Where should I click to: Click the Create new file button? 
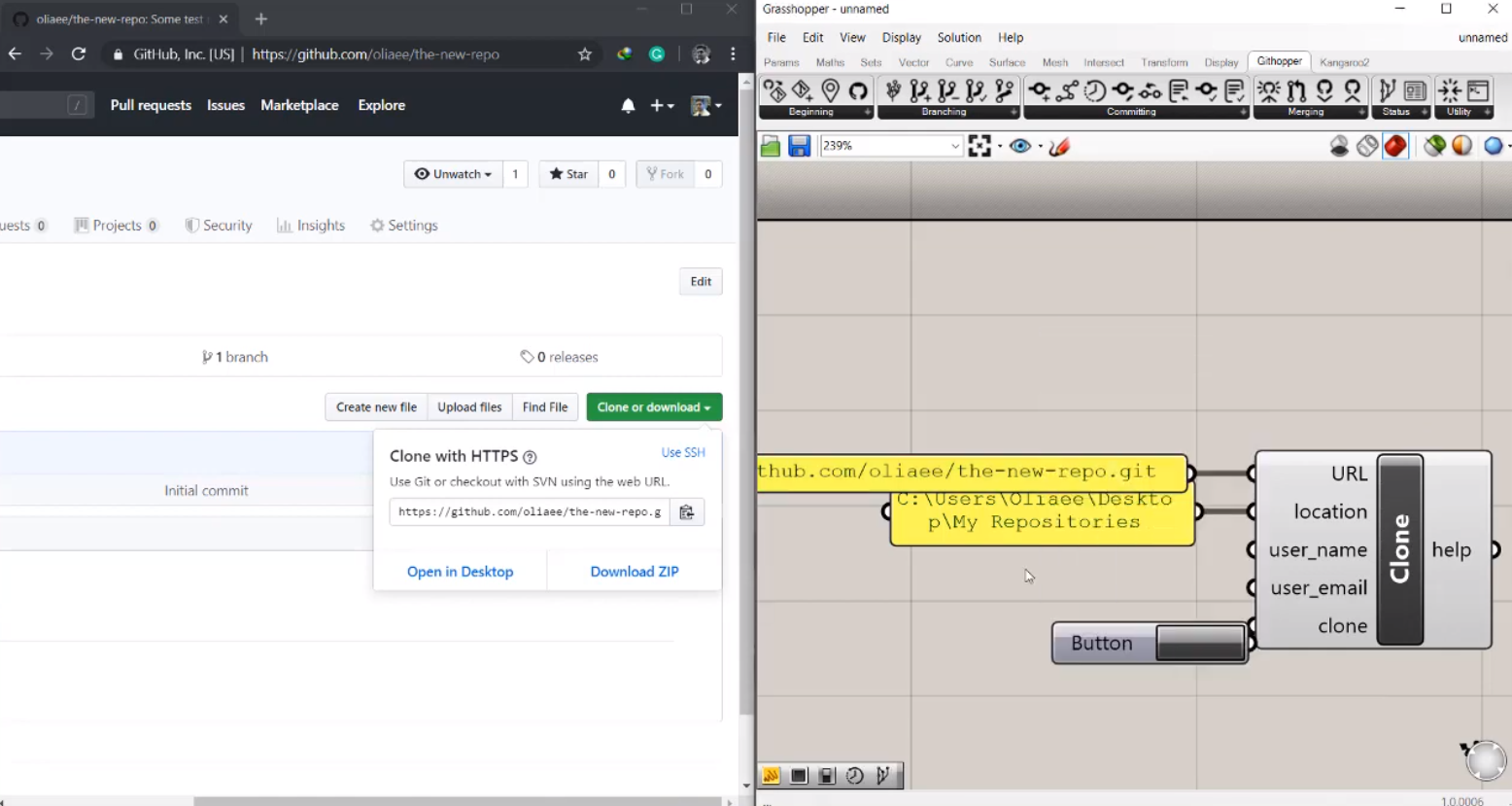tap(376, 407)
